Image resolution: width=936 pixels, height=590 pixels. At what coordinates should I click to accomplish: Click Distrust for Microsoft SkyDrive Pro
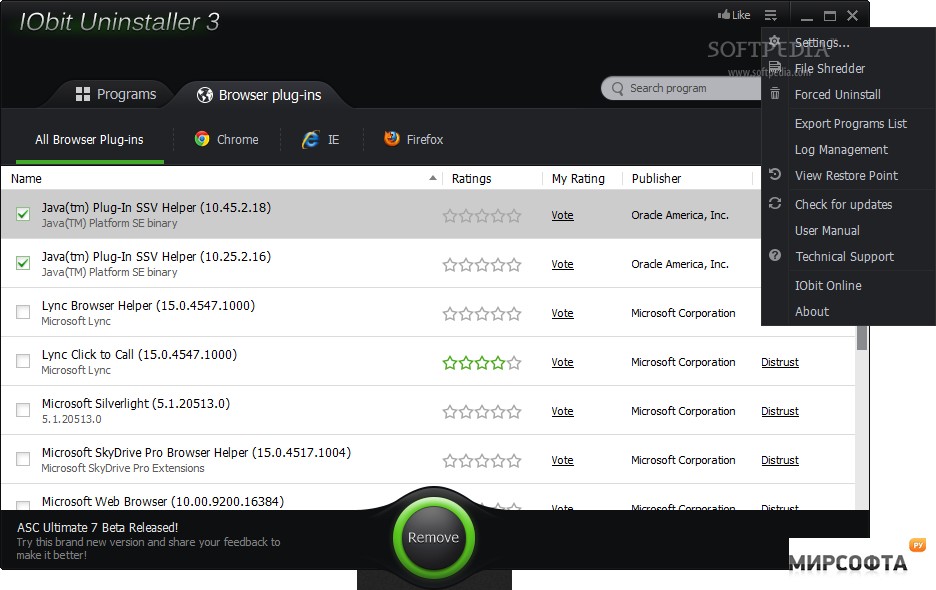tap(780, 460)
